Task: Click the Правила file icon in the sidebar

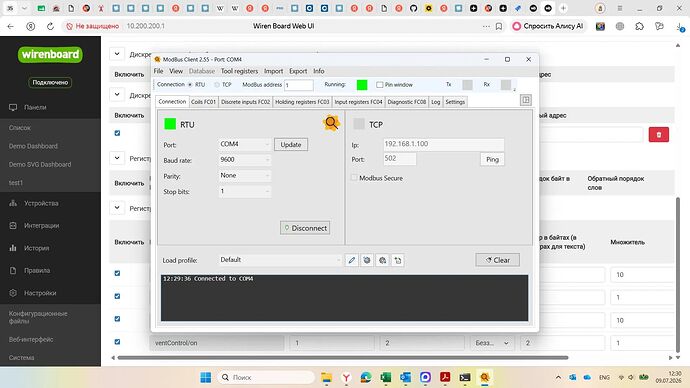Action: [13, 270]
